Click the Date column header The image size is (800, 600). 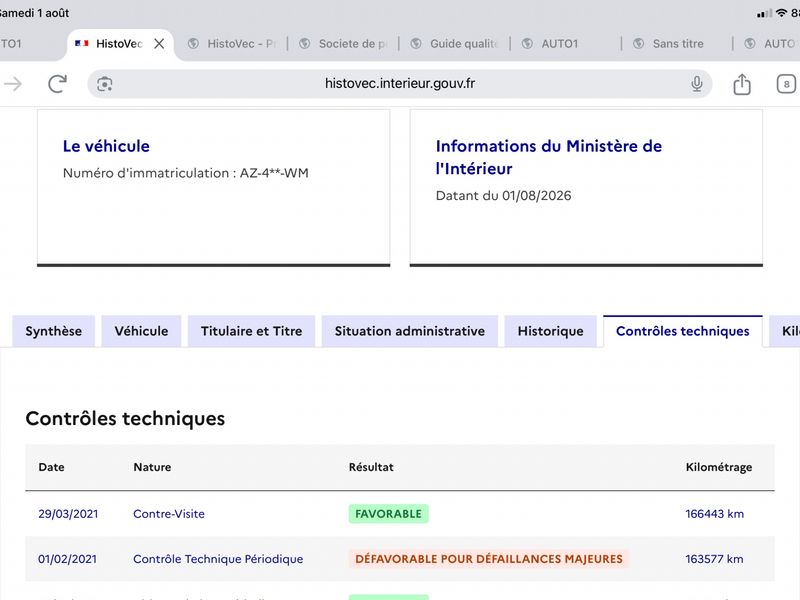pyautogui.click(x=52, y=467)
